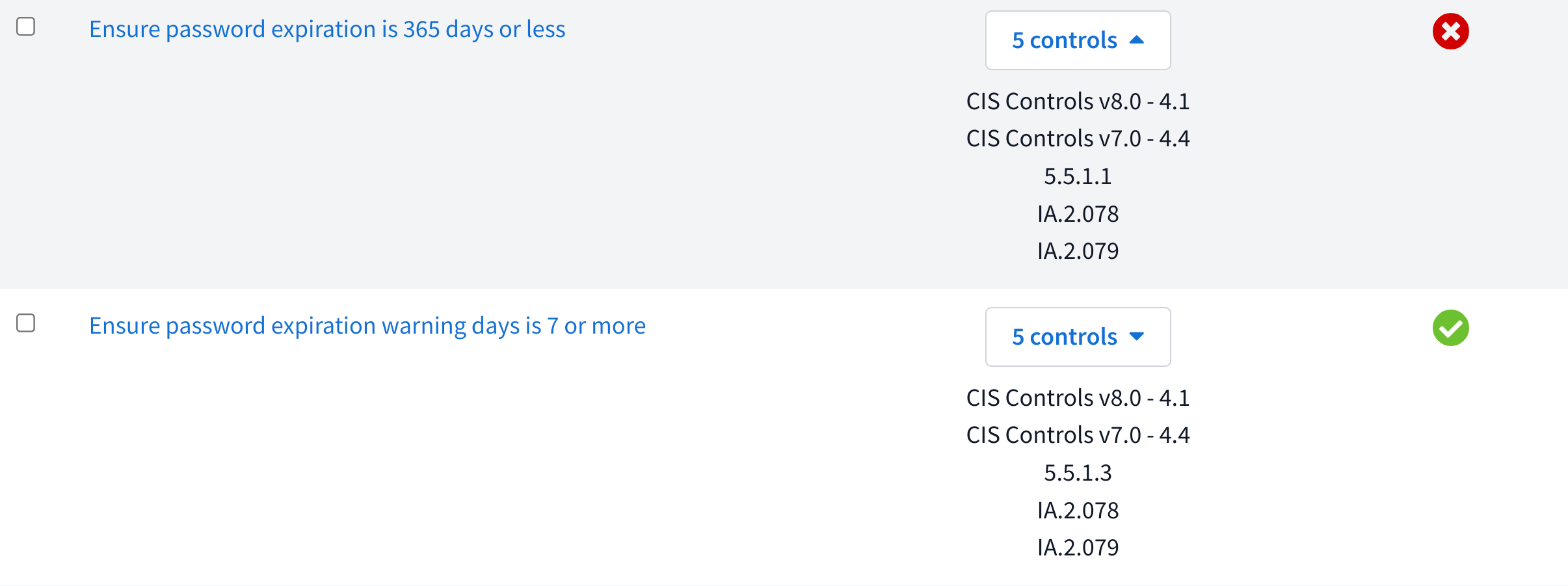Click IA.2.079 under the warning days rule
Screen dimensions: 1568x586
tap(1078, 548)
